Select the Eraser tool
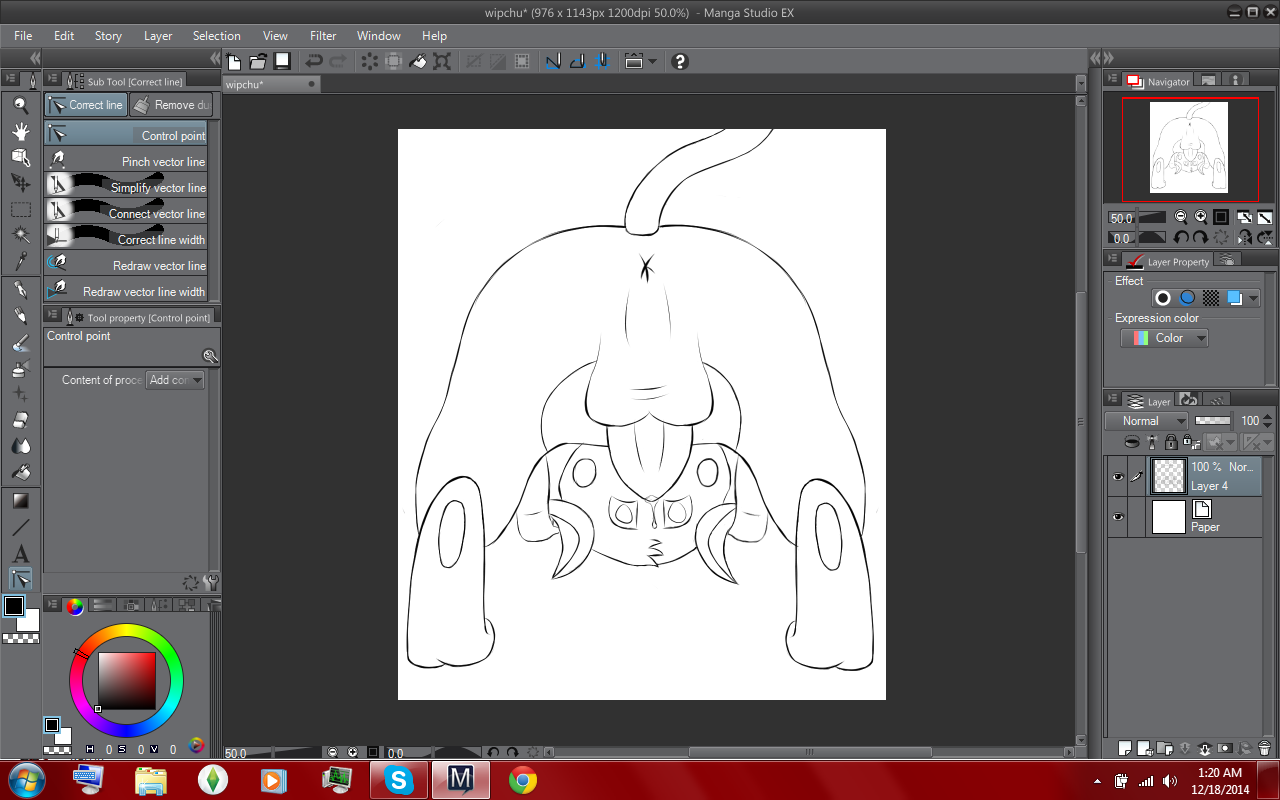 coord(20,421)
